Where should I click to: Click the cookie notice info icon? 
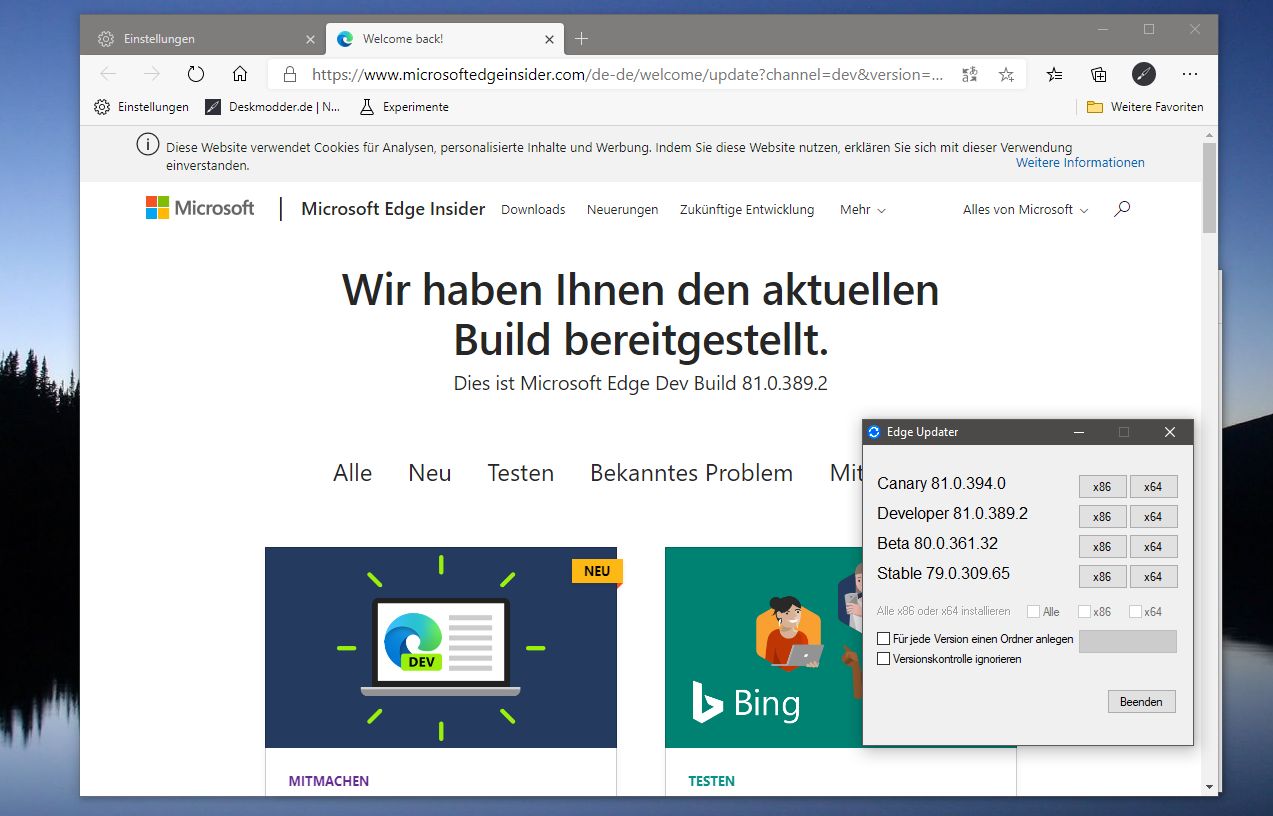148,145
